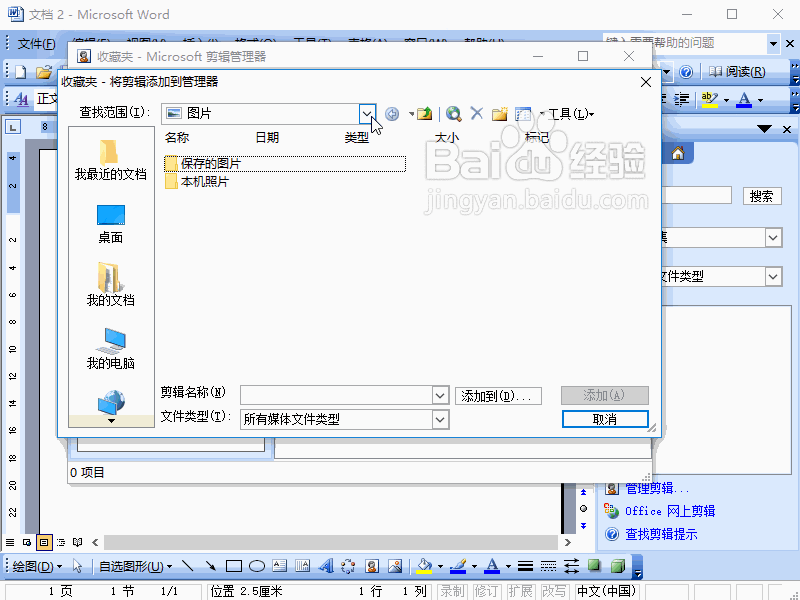Select the Rectangle tool in Drawing toolbar
Image resolution: width=800 pixels, height=600 pixels.
(234, 566)
